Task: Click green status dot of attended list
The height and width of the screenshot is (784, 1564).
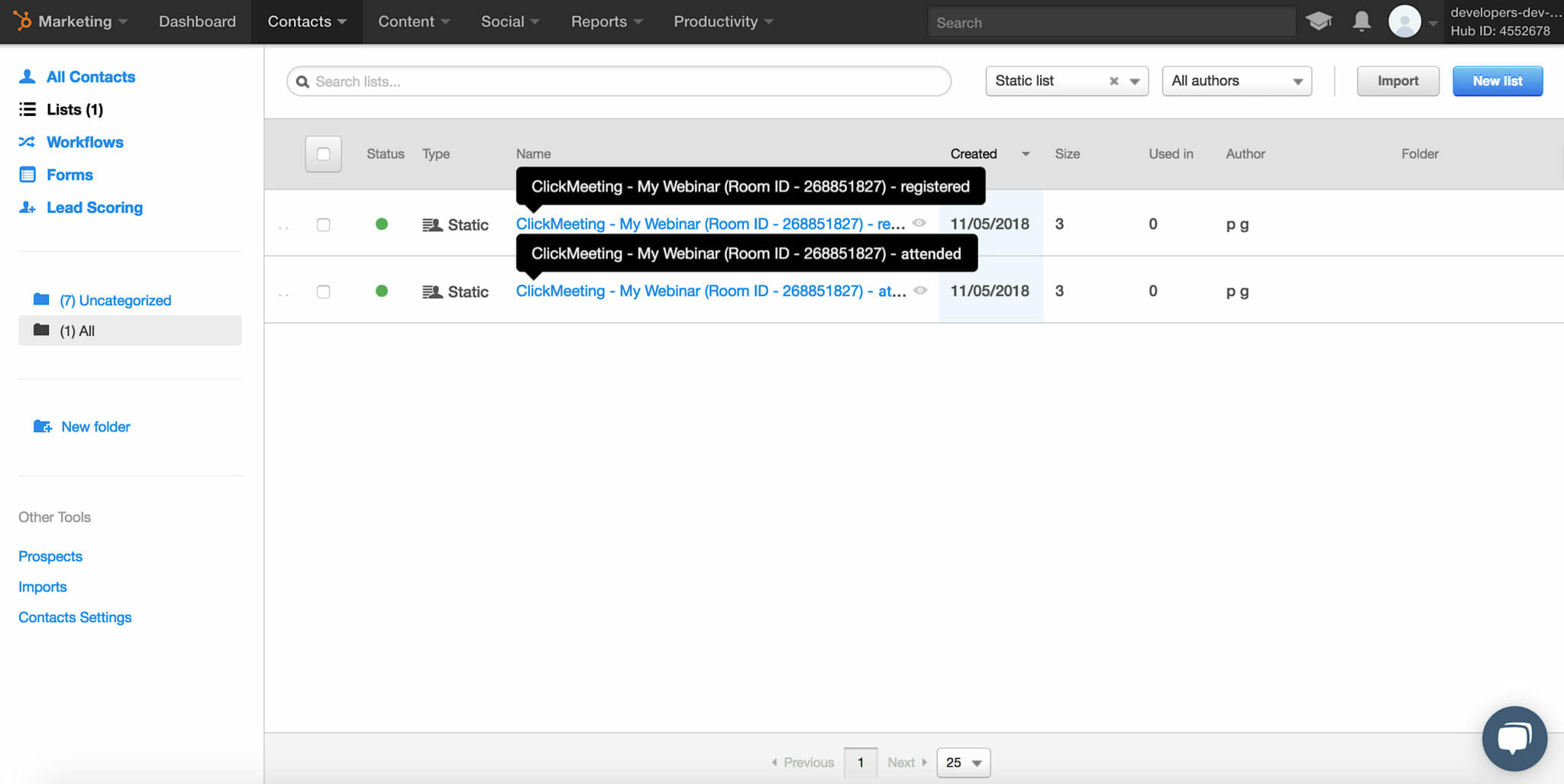Action: pyautogui.click(x=382, y=291)
